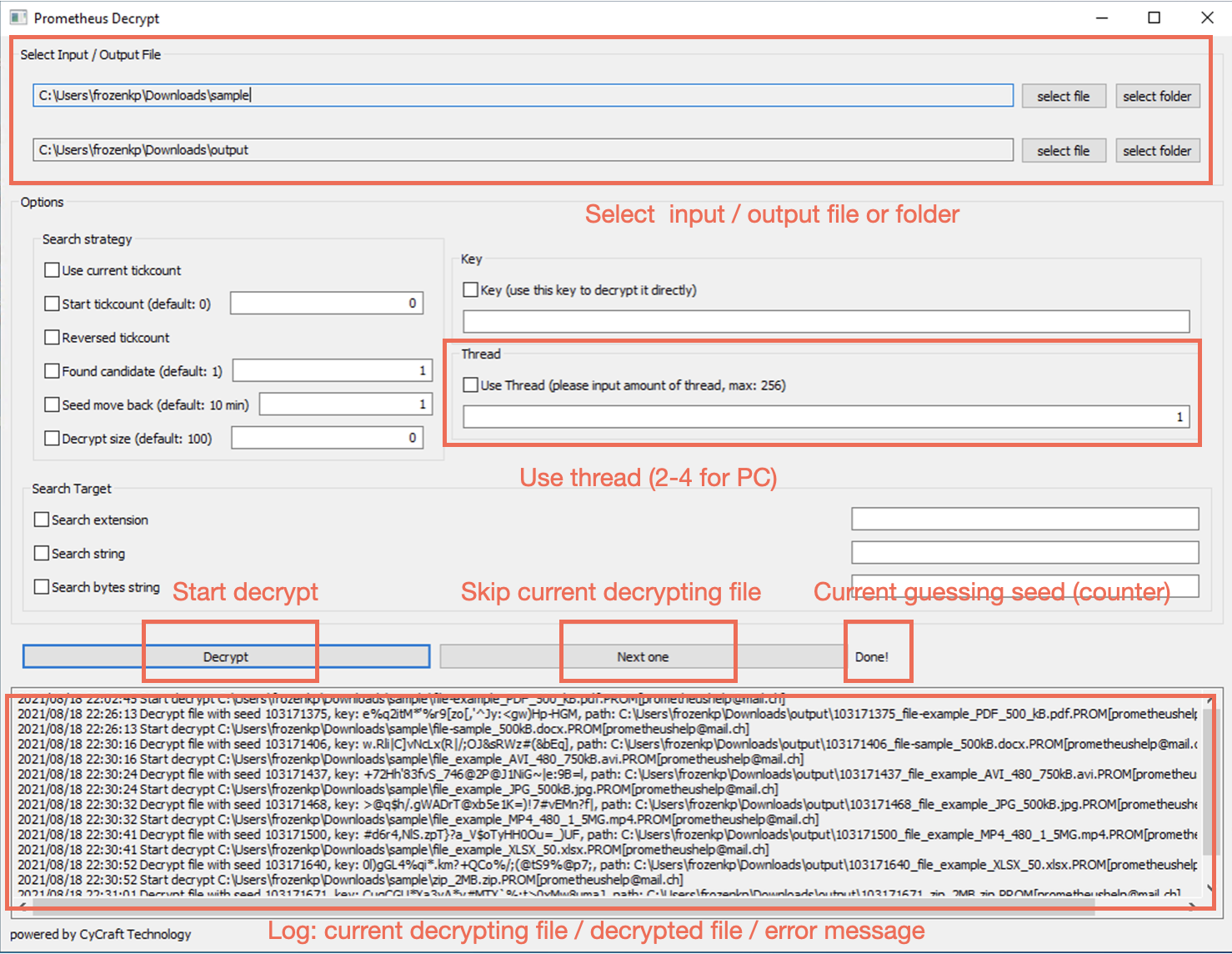Click the Prometheus Decrypt app icon in title bar
This screenshot has height=954, width=1232.
coord(18,18)
